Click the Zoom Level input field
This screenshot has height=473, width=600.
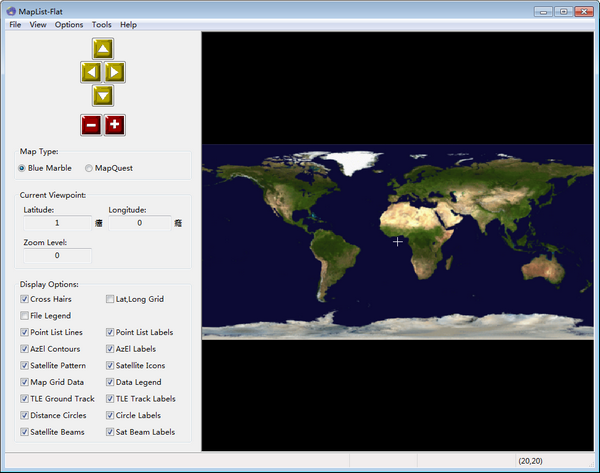(x=57, y=256)
